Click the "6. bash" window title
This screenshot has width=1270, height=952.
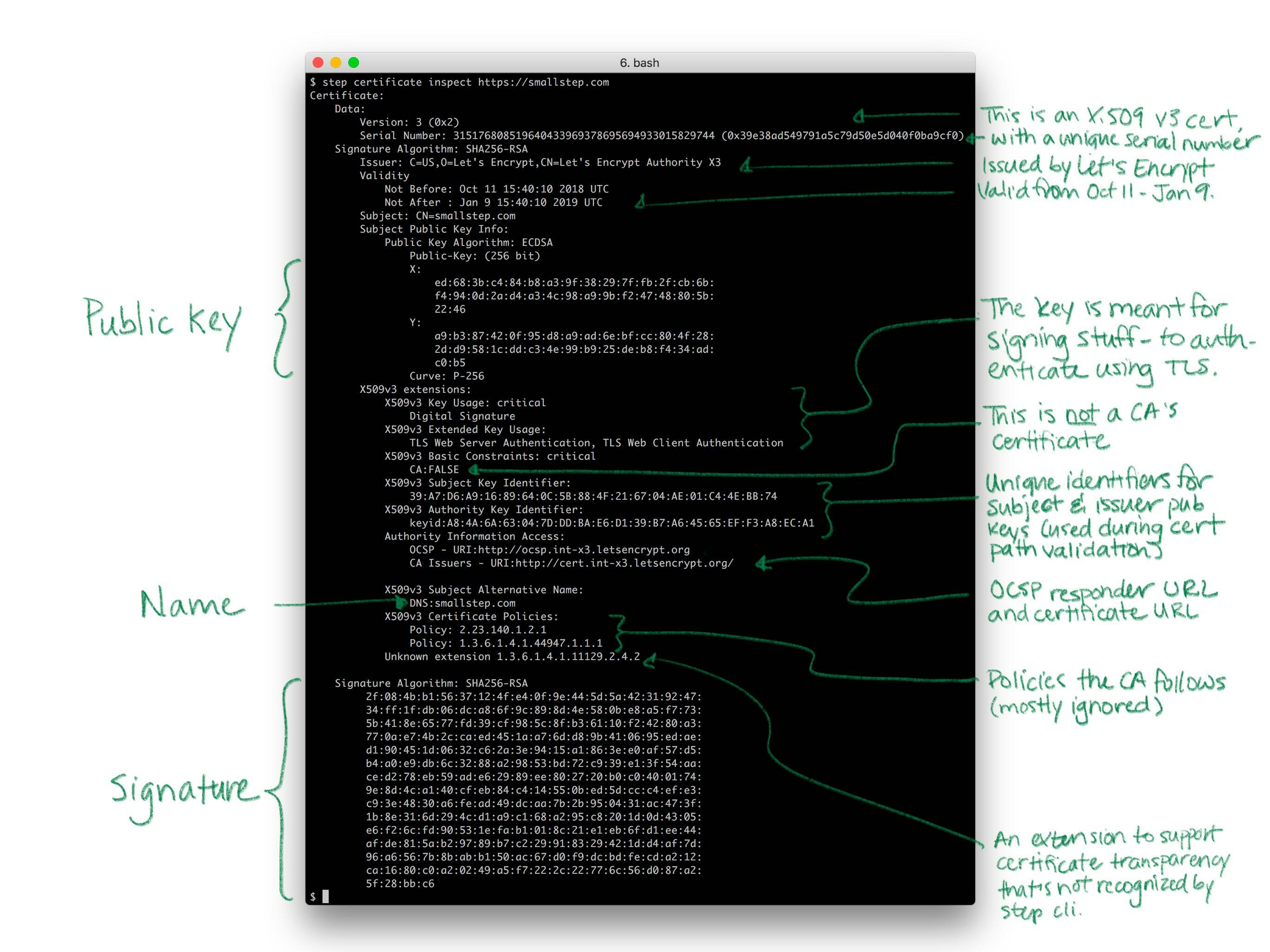coord(639,63)
